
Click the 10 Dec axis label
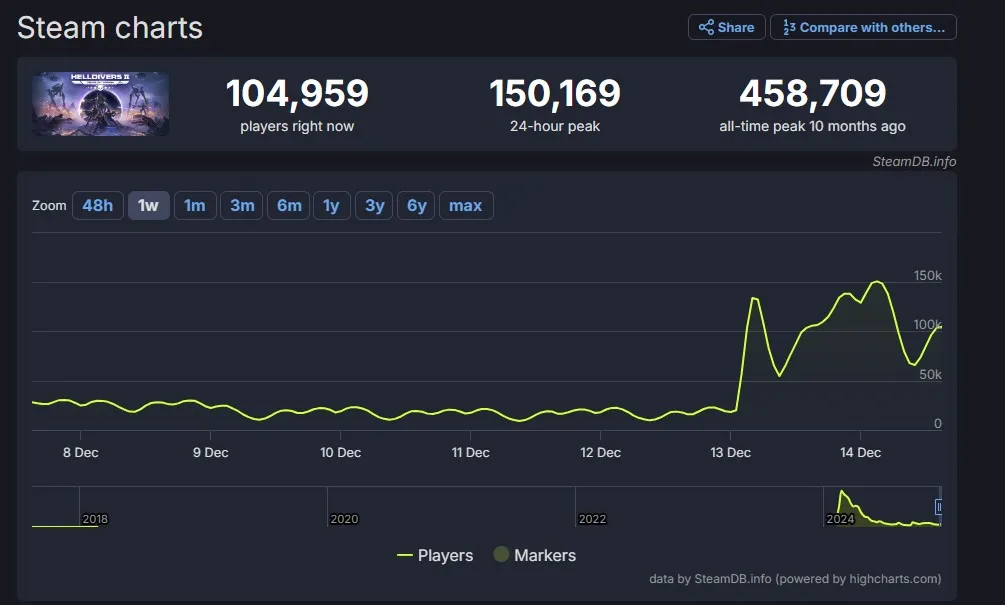click(340, 452)
